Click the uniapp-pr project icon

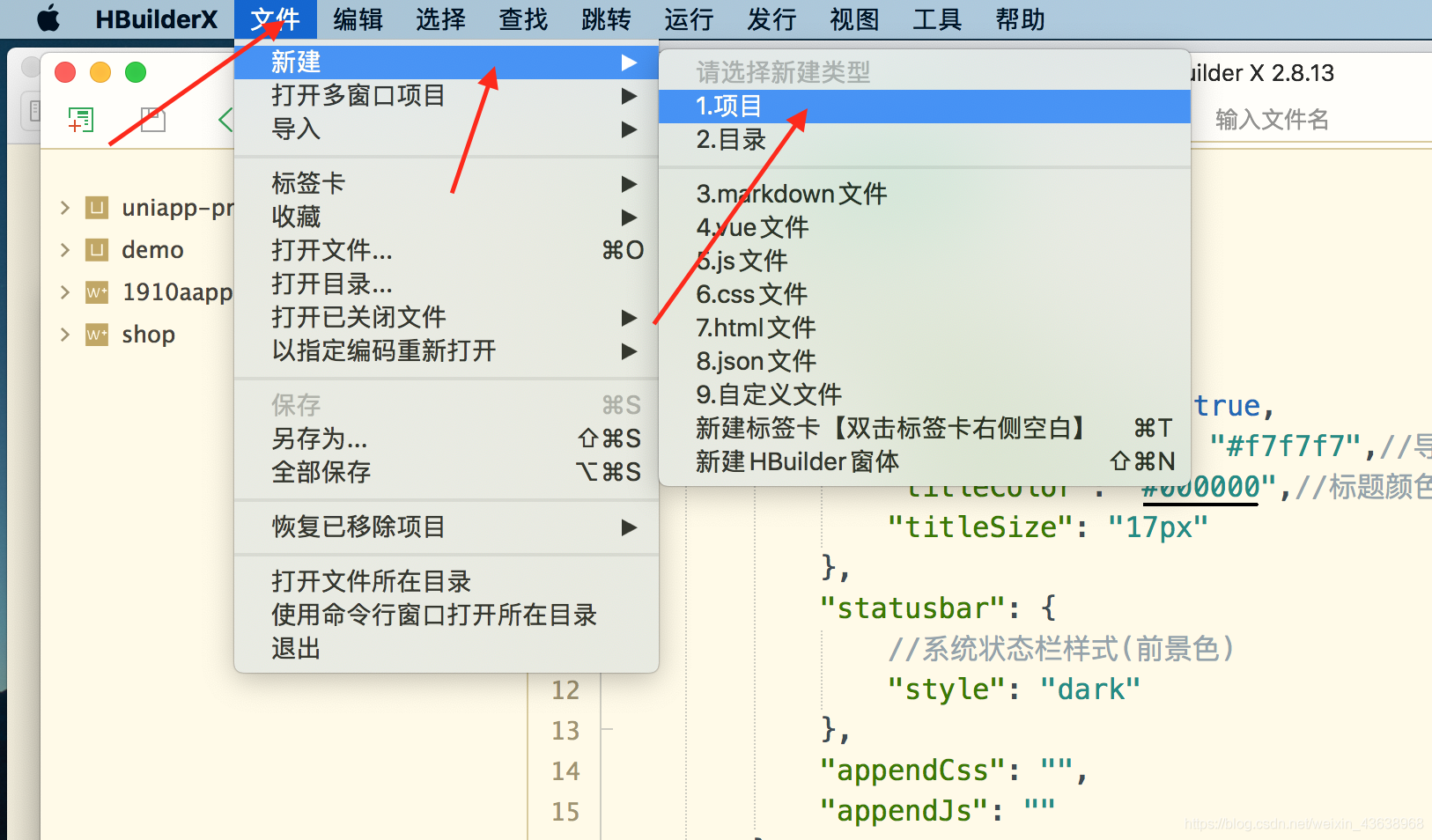pos(97,208)
